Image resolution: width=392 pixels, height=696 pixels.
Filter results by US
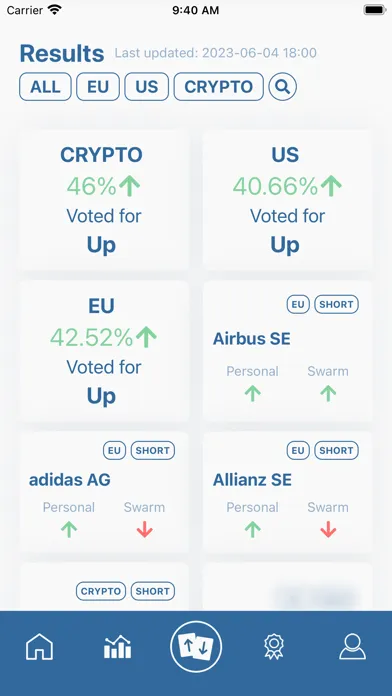[147, 87]
